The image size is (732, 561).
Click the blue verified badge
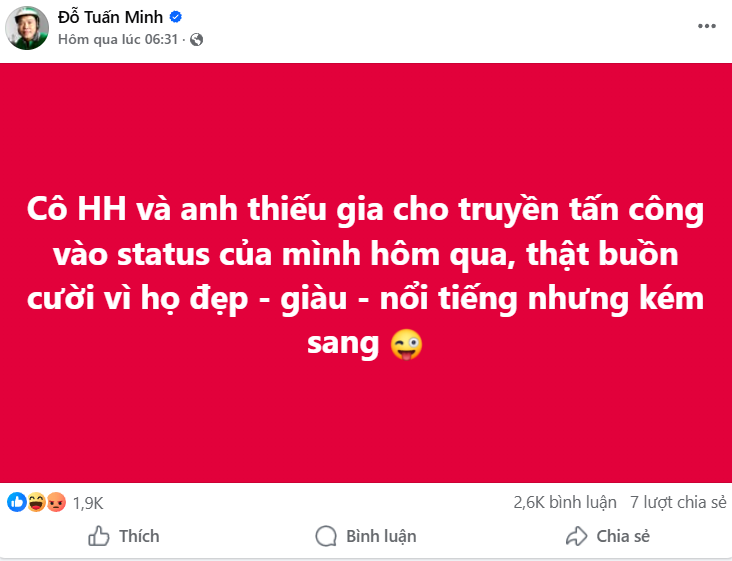(175, 17)
